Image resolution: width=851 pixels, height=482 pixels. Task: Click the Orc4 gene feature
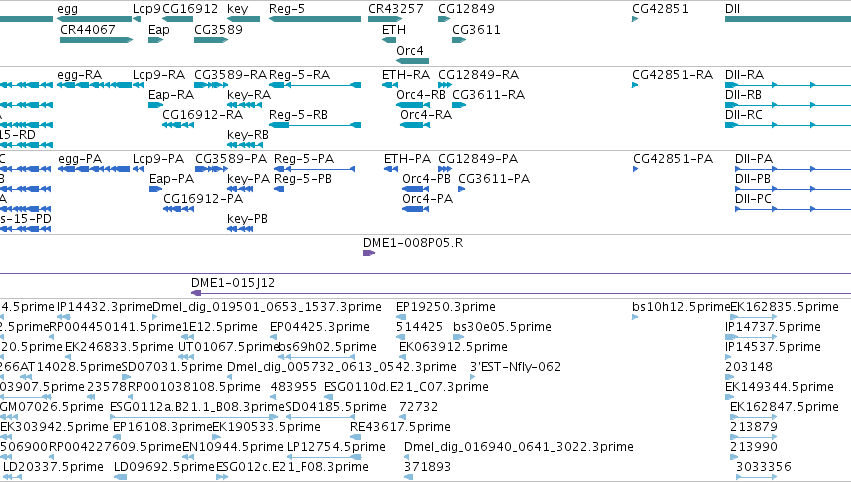pyautogui.click(x=412, y=61)
